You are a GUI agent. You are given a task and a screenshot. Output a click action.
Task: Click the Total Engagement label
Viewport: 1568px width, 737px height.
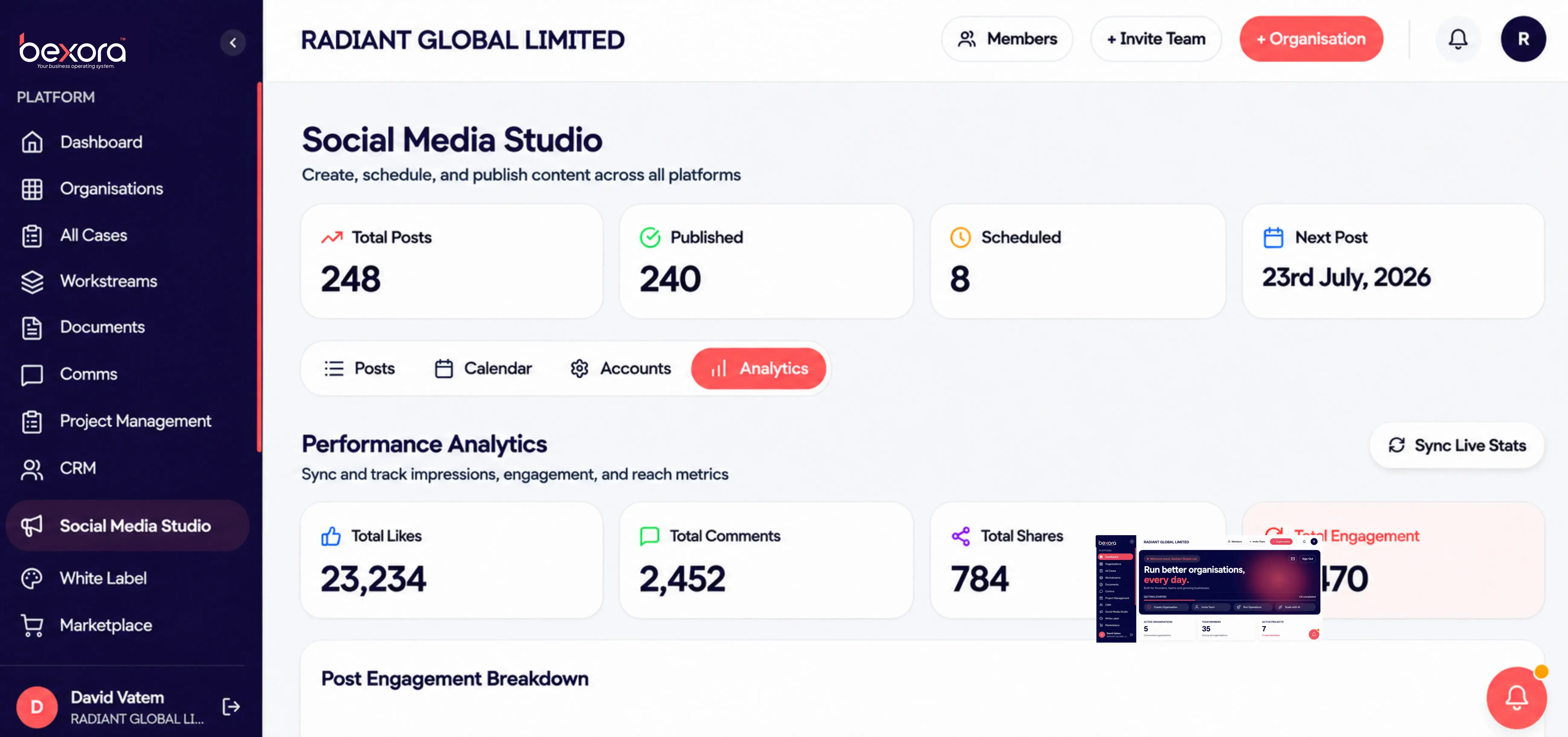click(x=1357, y=536)
